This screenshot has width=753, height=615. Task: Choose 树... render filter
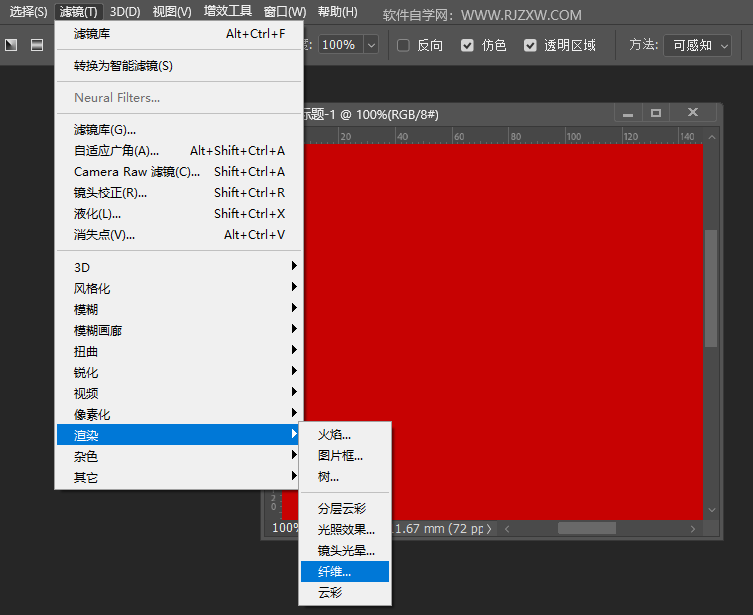(x=345, y=477)
